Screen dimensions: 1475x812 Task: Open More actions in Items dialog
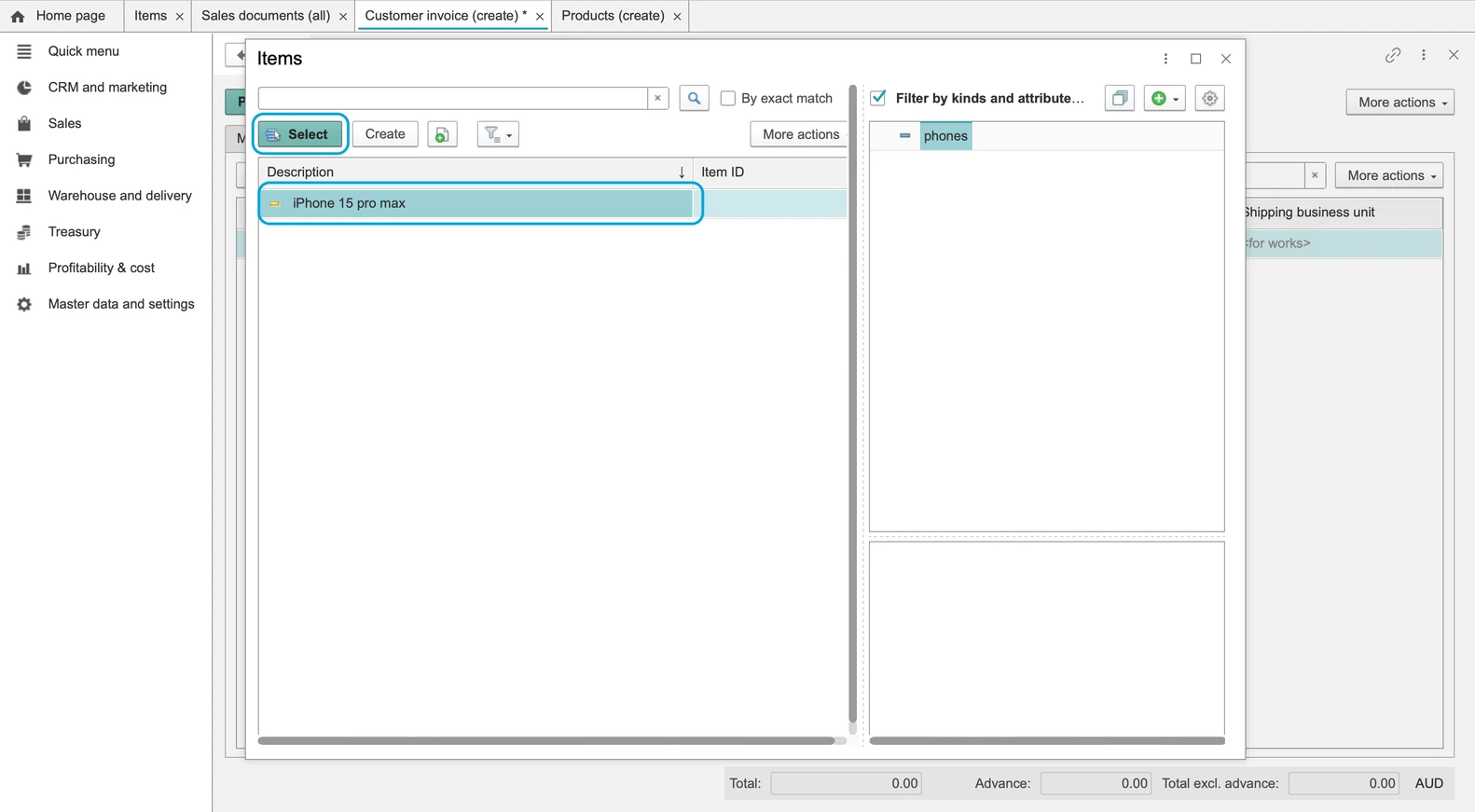tap(799, 134)
